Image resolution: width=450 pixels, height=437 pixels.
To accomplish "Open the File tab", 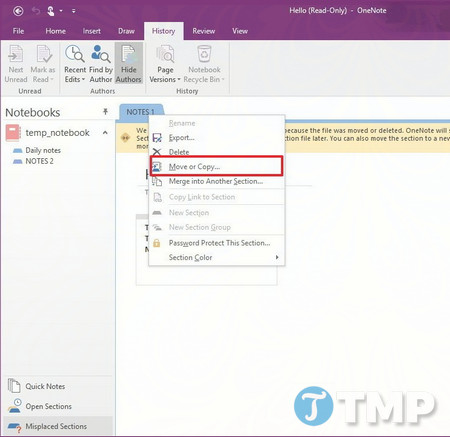I will (x=18, y=31).
